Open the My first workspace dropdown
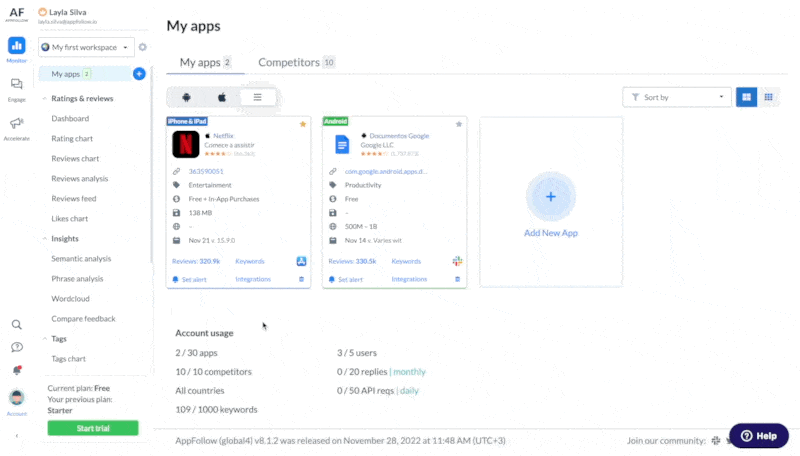The width and height of the screenshot is (800, 456). [x=86, y=47]
